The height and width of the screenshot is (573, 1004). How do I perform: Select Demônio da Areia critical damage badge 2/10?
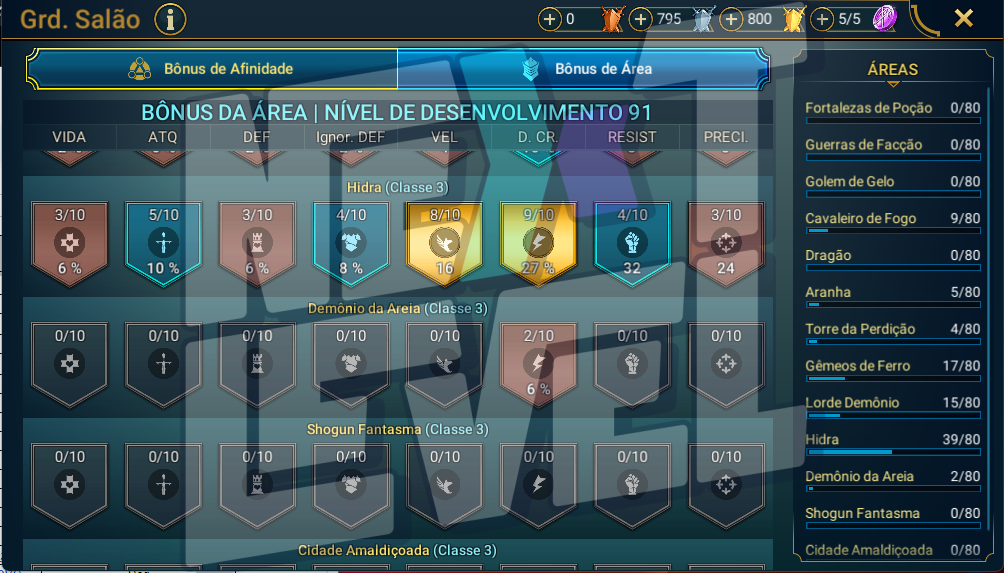[x=538, y=364]
